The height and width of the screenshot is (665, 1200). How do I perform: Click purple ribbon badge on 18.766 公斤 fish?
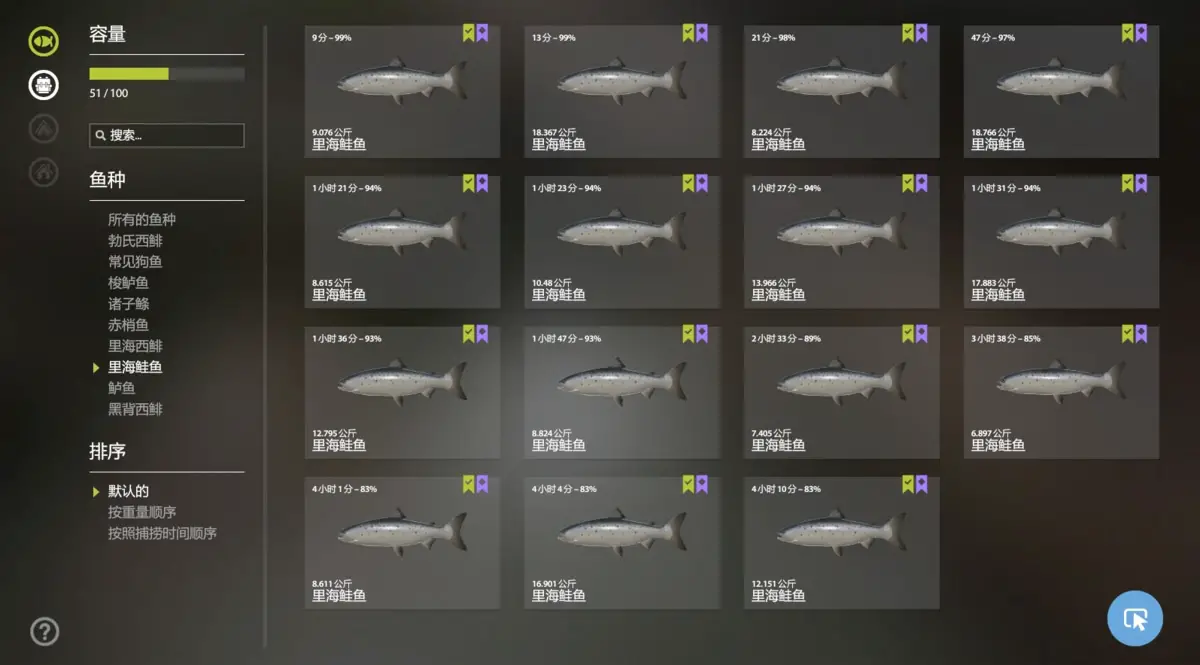(1142, 33)
